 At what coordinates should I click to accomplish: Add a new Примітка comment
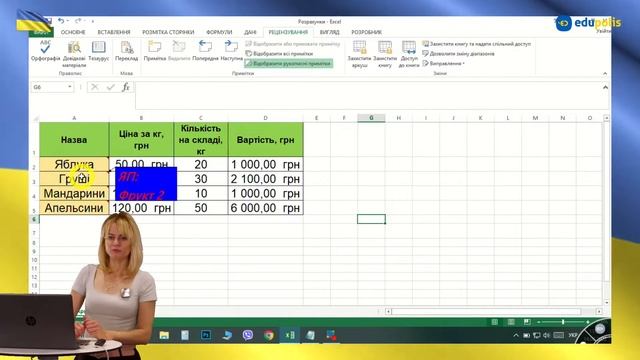[x=155, y=51]
